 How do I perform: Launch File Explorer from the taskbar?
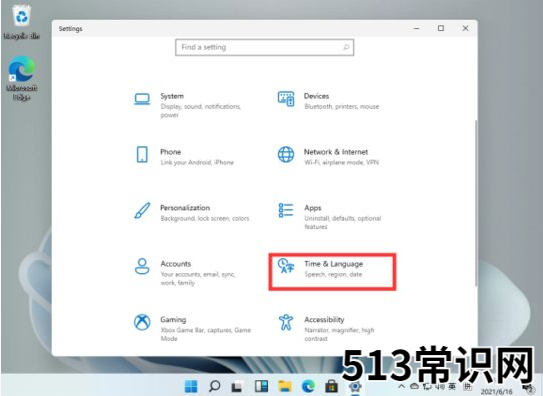285,386
